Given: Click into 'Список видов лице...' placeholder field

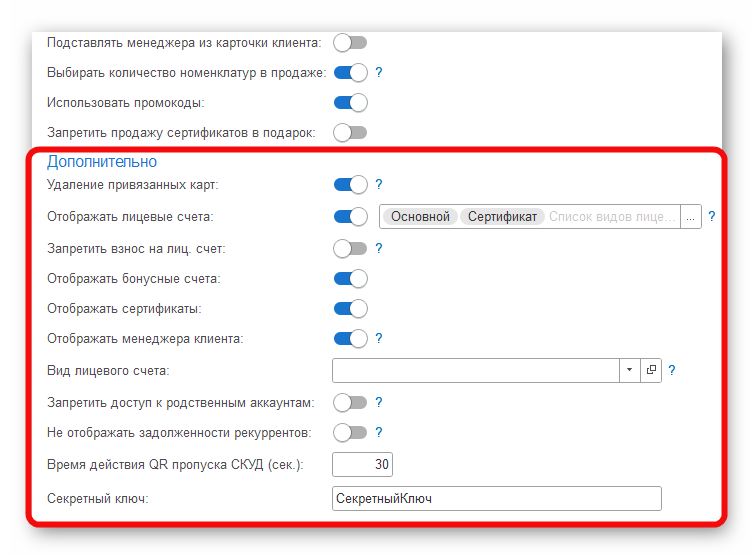Looking at the screenshot, I should [613, 217].
